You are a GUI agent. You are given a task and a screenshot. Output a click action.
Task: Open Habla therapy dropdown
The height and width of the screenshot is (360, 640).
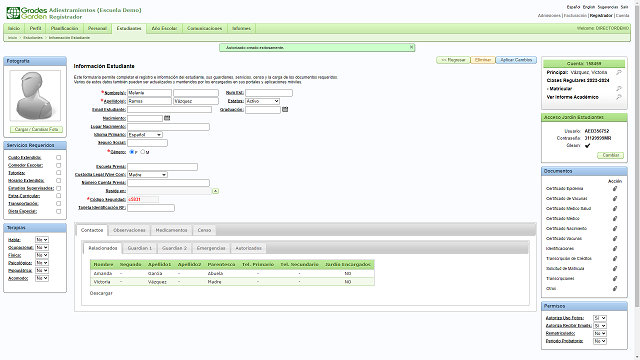[x=42, y=240]
